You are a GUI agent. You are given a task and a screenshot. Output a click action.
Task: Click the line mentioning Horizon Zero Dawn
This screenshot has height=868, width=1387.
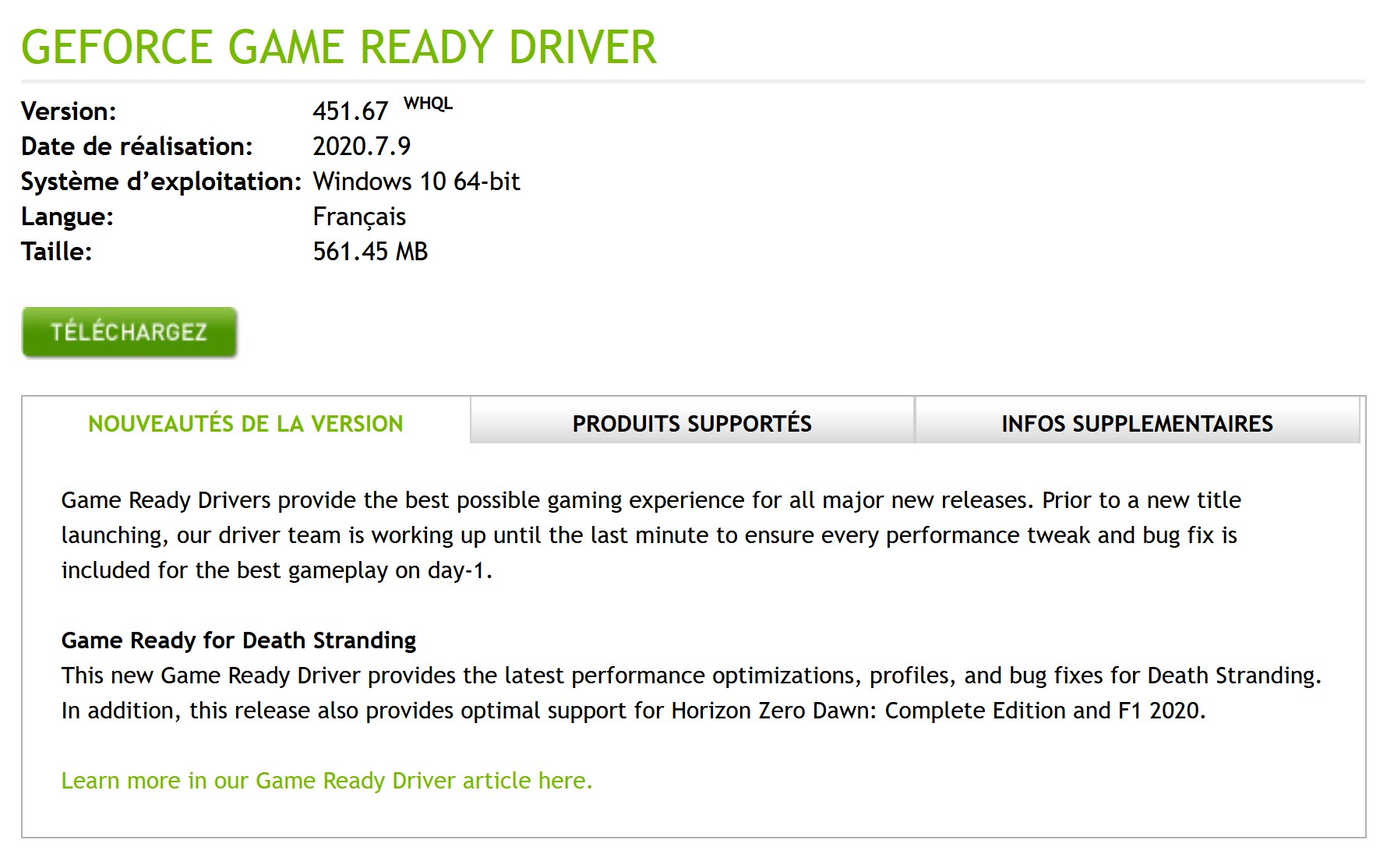tap(634, 710)
